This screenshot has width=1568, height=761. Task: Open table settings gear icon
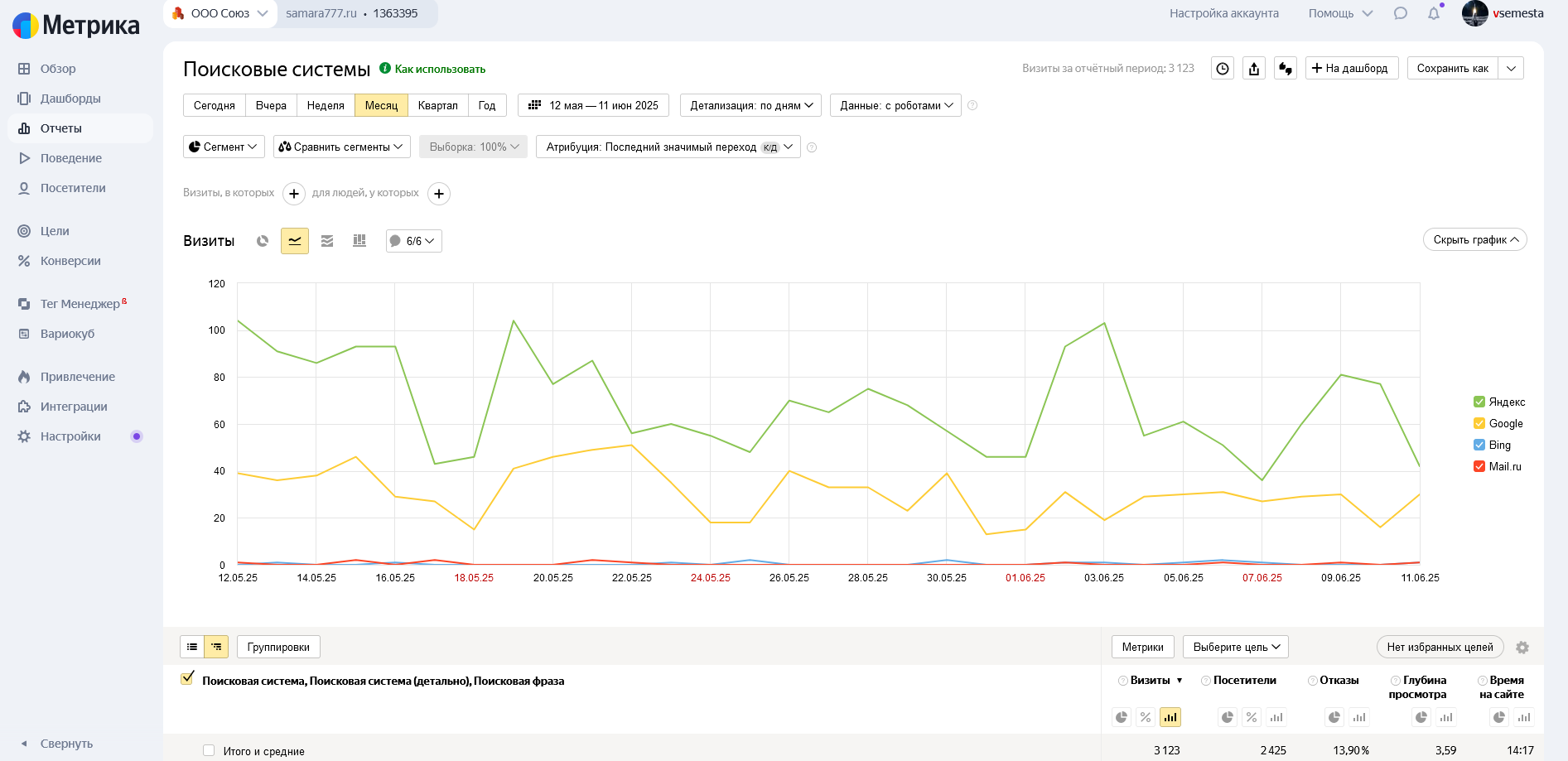[1522, 648]
